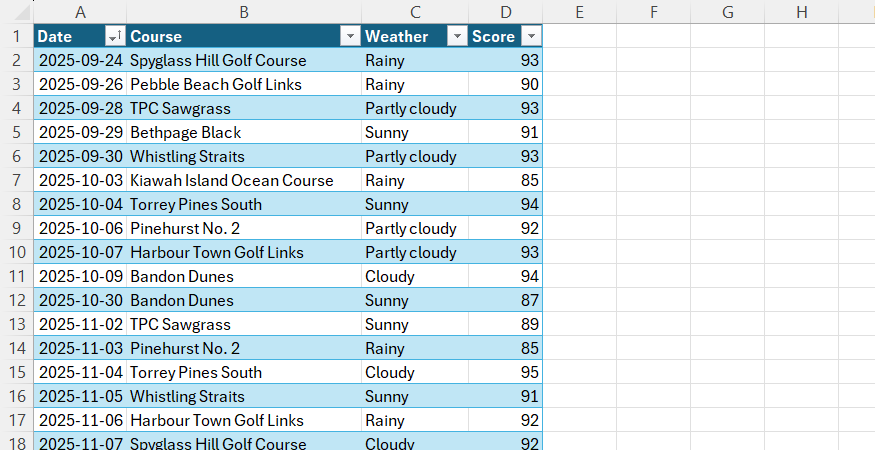Image resolution: width=875 pixels, height=450 pixels.
Task: Select cell with date 2025-09-29
Action: 80,132
